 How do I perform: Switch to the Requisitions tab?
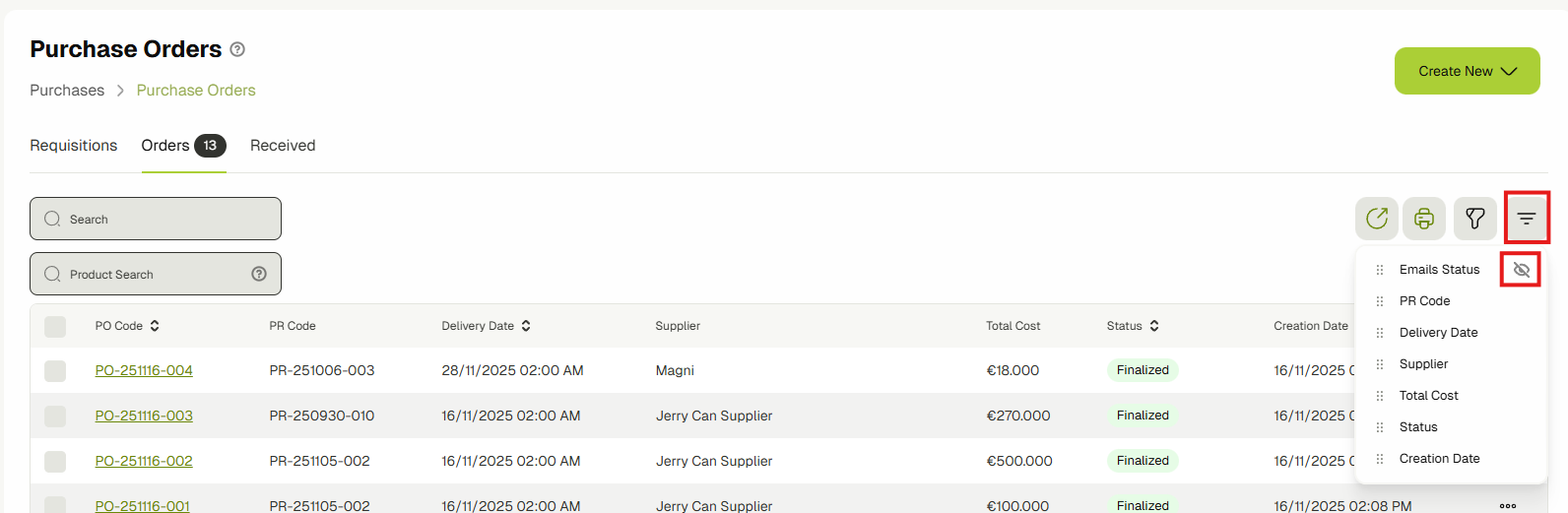click(74, 146)
